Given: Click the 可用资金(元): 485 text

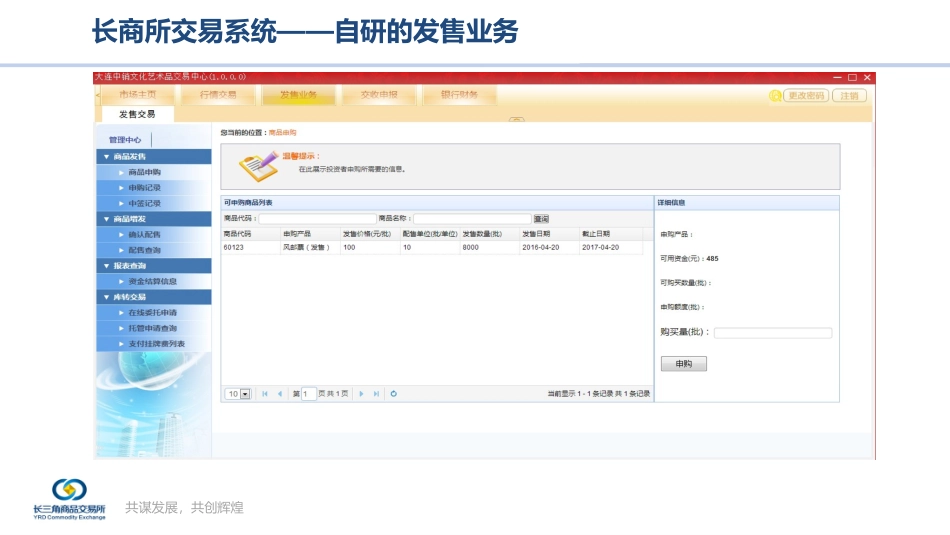Looking at the screenshot, I should (x=689, y=259).
